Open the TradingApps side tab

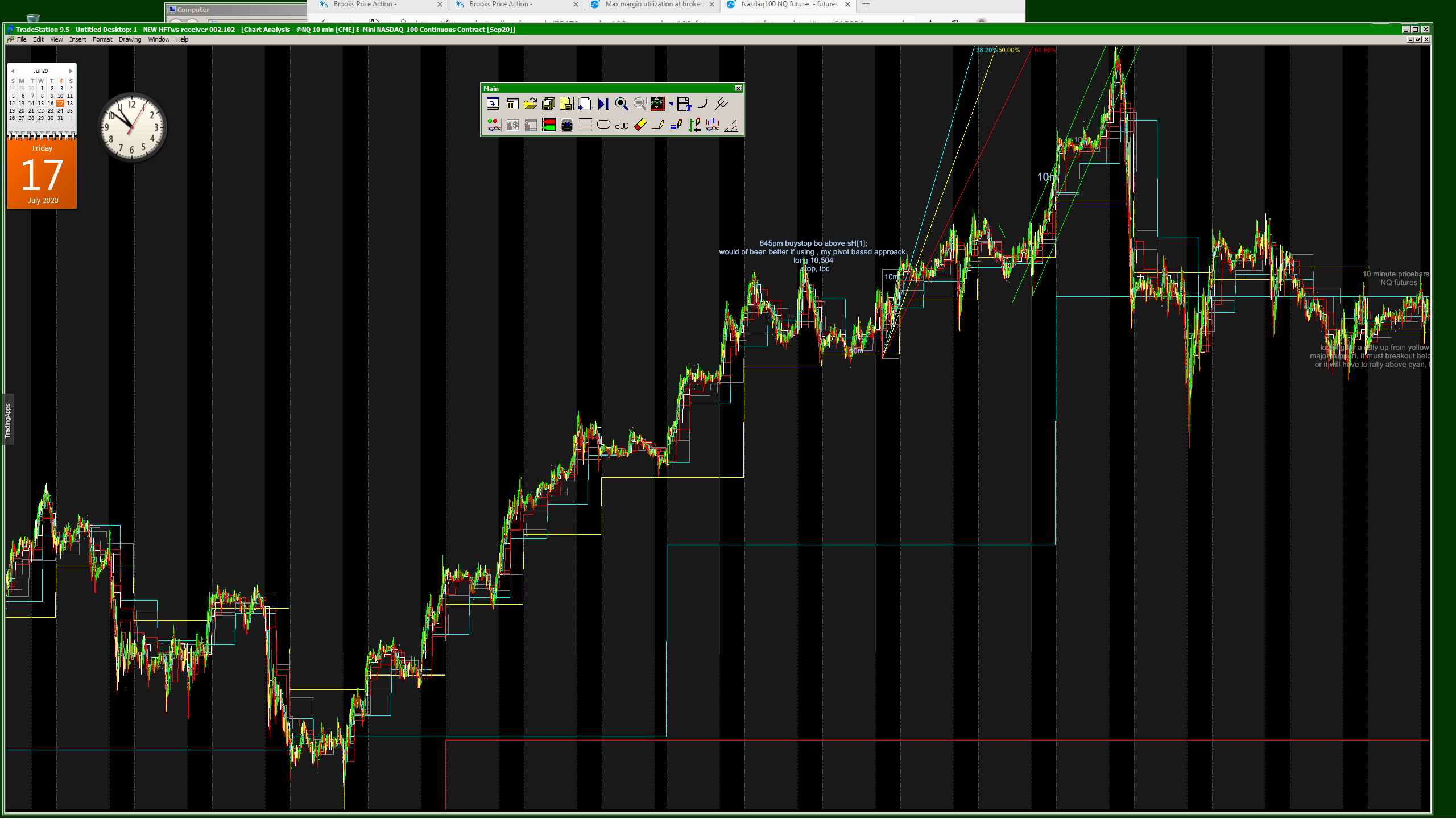pos(8,420)
